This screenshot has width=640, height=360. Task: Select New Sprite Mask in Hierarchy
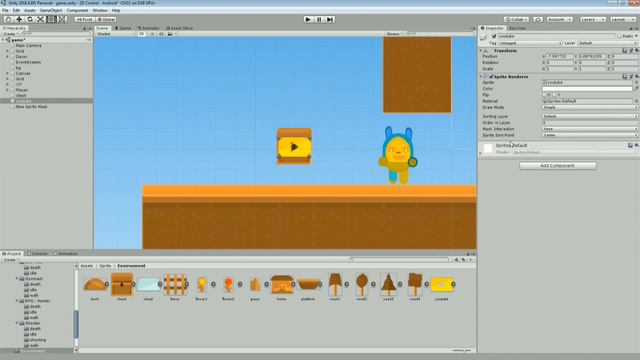tap(31, 107)
